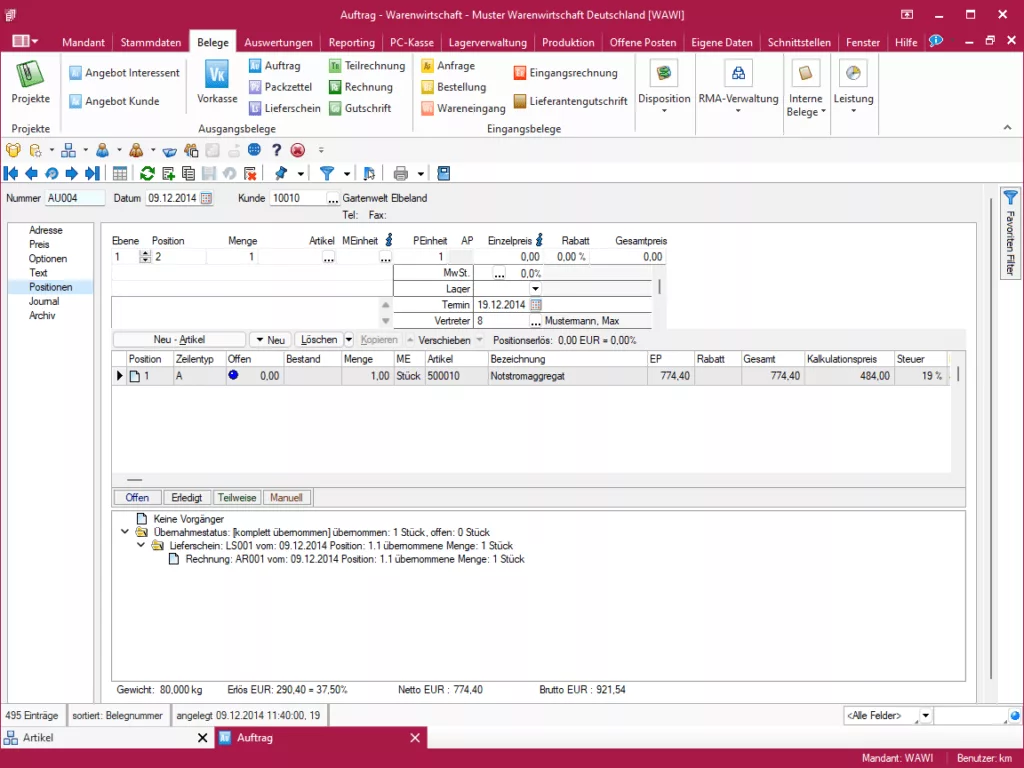
Task: Open the Datum calendar picker
Action: pos(206,198)
